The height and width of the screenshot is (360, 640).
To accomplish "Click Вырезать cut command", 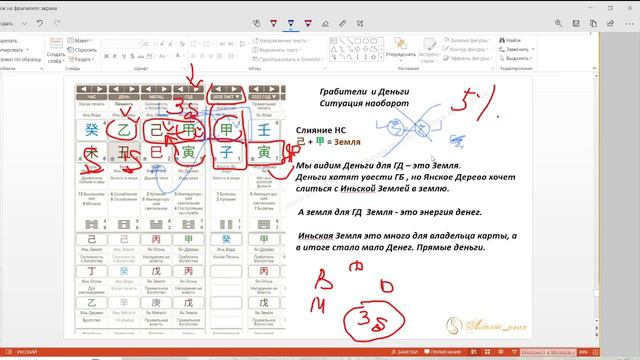I will coord(8,40).
